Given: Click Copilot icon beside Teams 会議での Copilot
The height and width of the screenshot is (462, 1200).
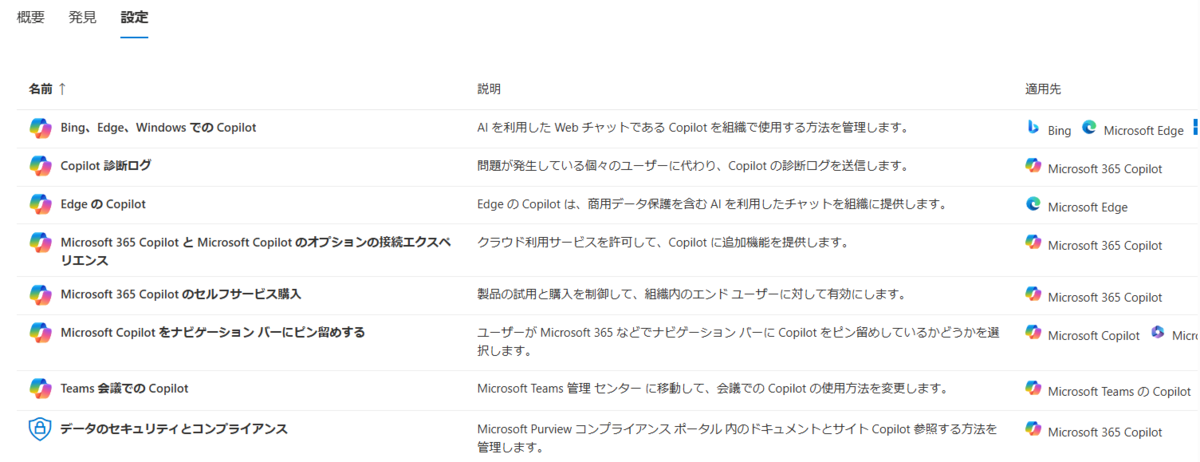Looking at the screenshot, I should click(40, 388).
